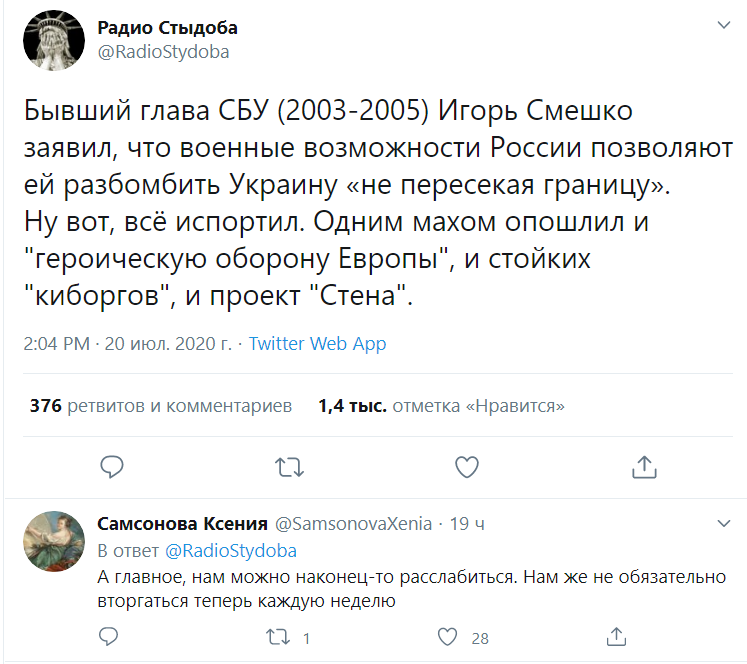Click the Радио Стыдоба display name
This screenshot has width=747, height=664.
click(167, 27)
